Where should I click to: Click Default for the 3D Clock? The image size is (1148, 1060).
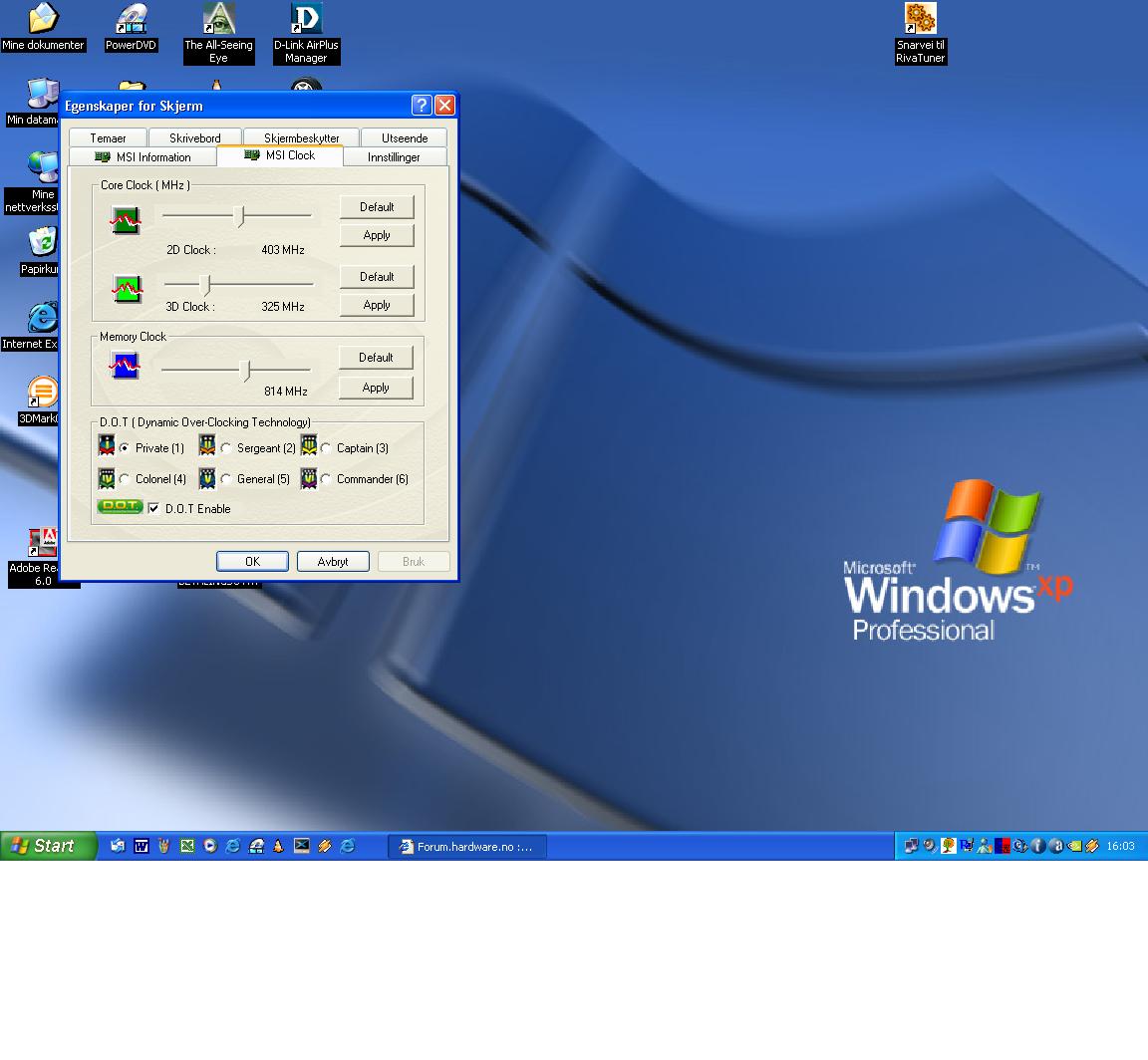tap(377, 277)
